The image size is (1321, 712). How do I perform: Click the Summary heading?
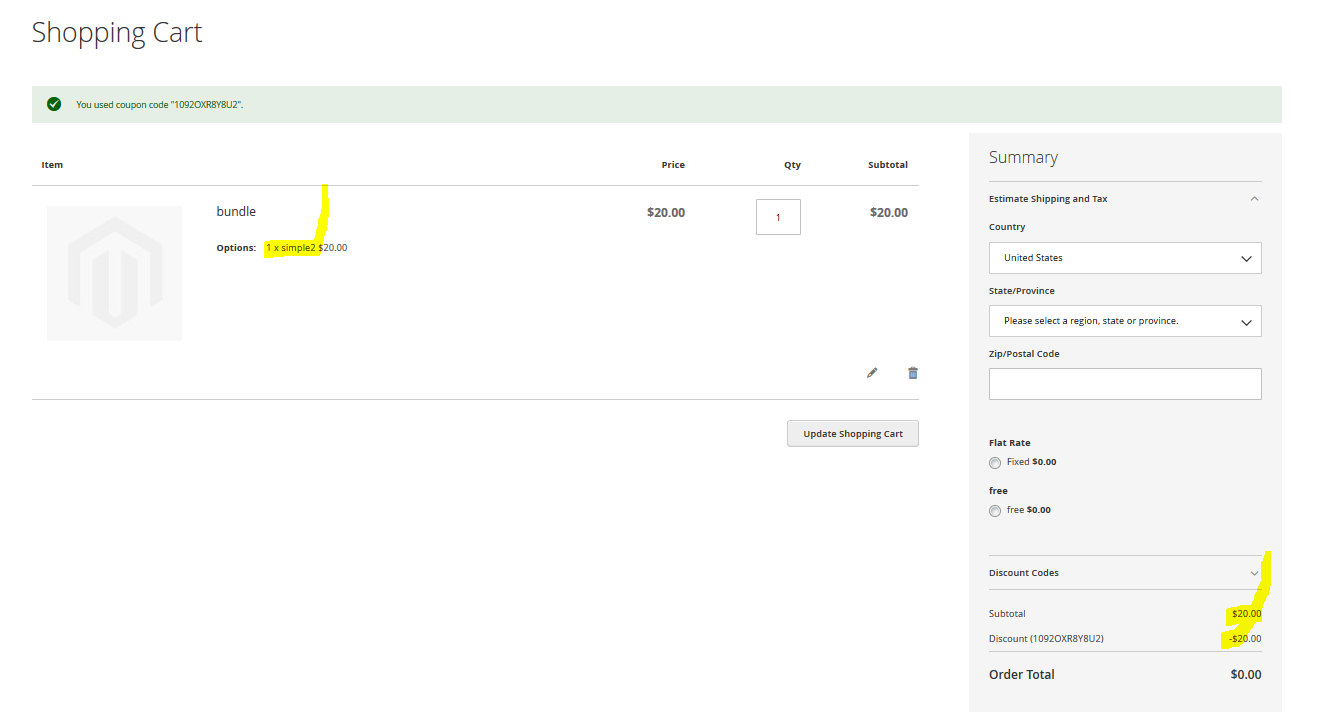tap(1023, 157)
